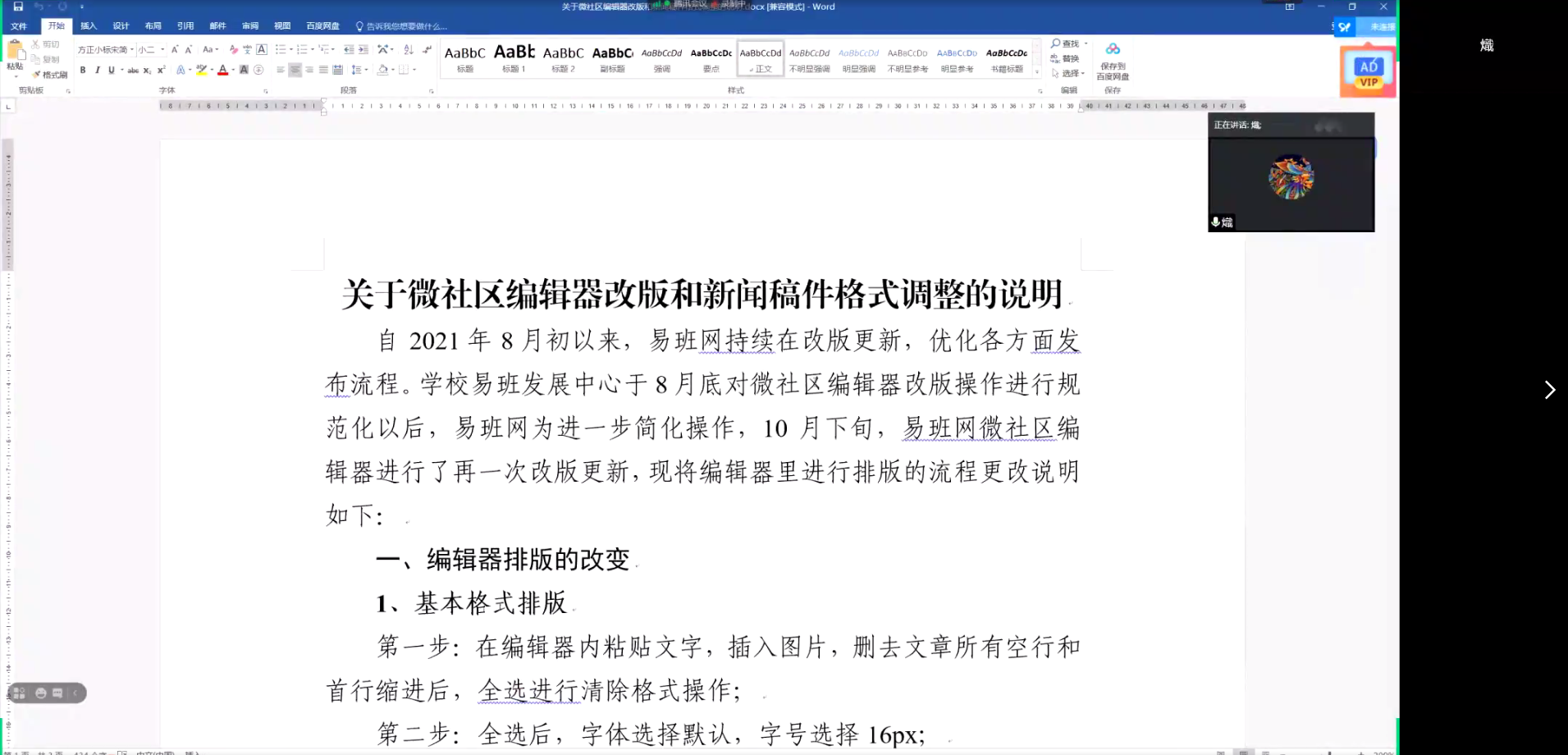
Task: Click the Replace (替换) command
Action: 1065,58
